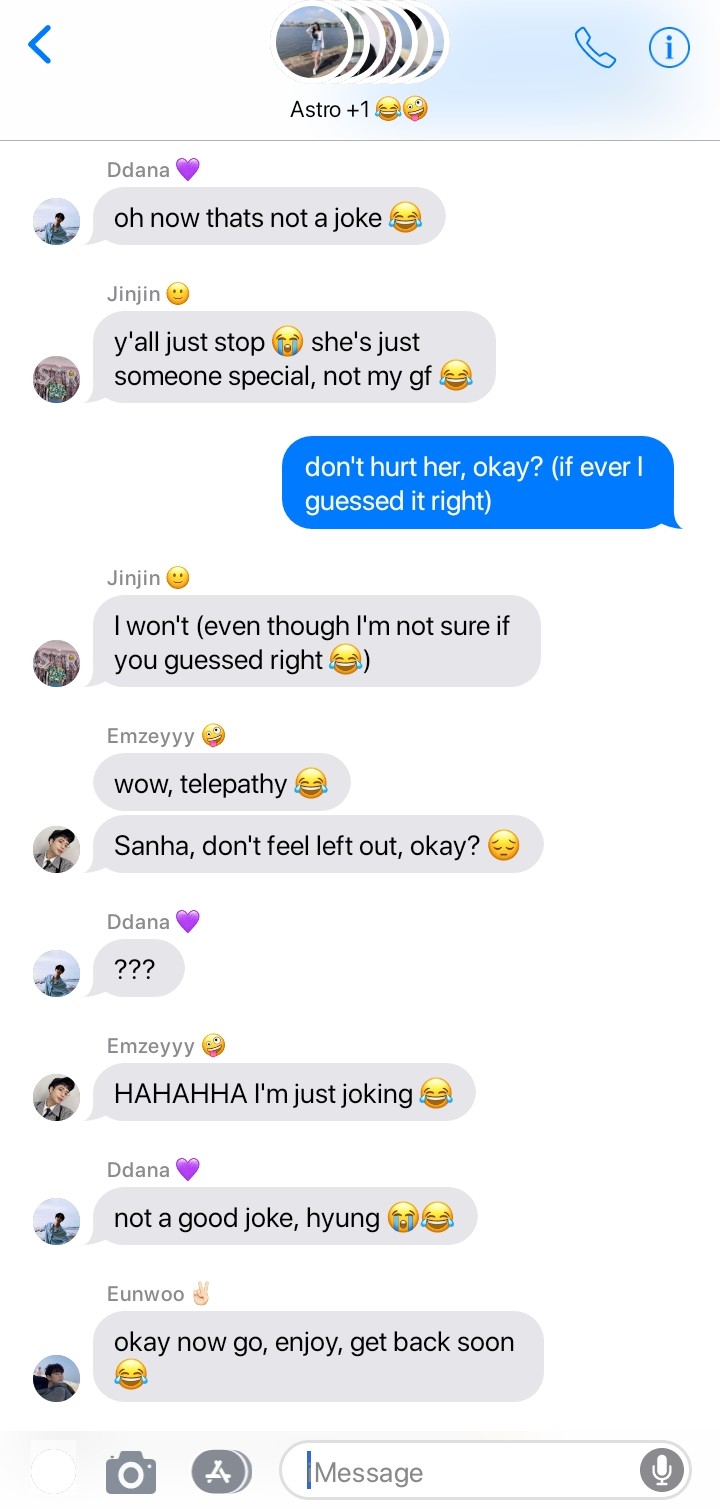
Task: Open conversation info via the i icon
Action: coord(669,47)
